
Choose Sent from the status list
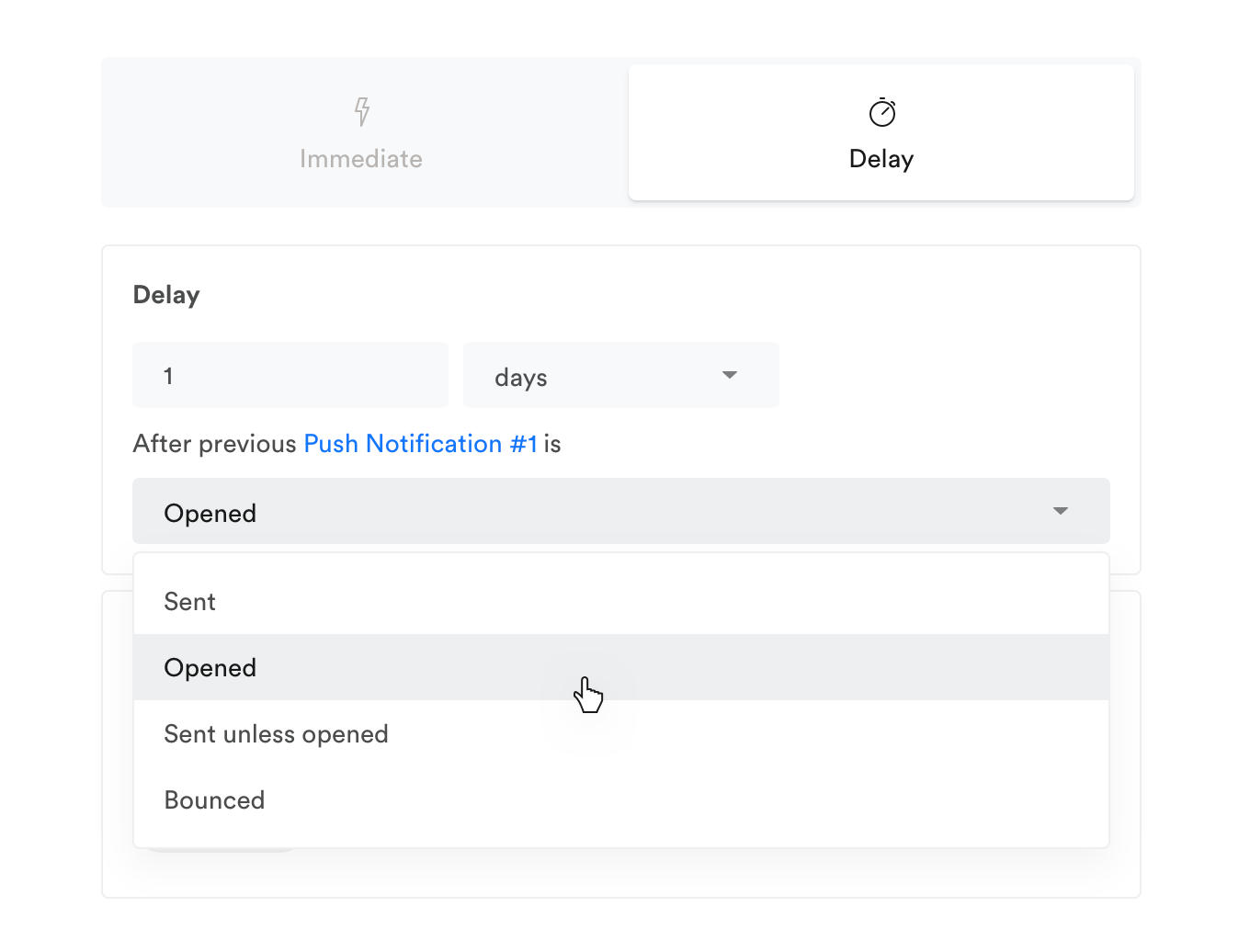[x=190, y=602]
